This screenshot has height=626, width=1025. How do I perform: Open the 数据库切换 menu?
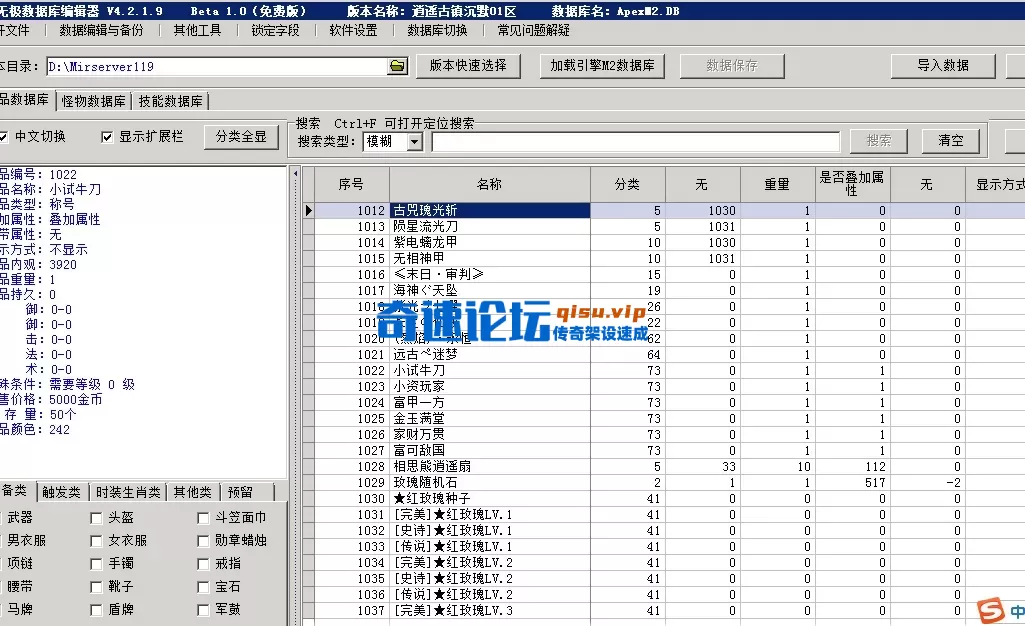[x=437, y=30]
